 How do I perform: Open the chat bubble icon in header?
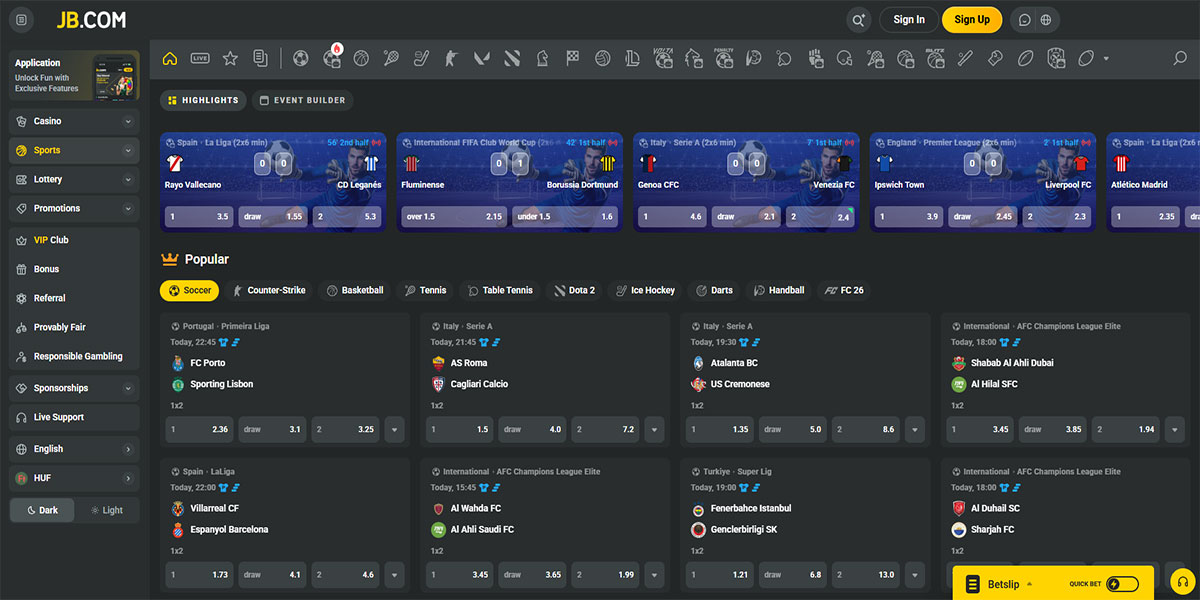[1024, 20]
